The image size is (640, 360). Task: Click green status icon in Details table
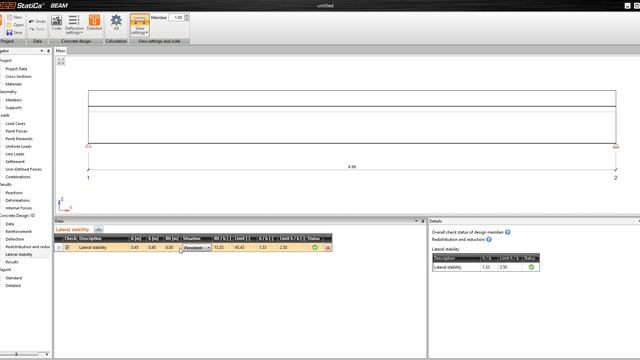531,267
